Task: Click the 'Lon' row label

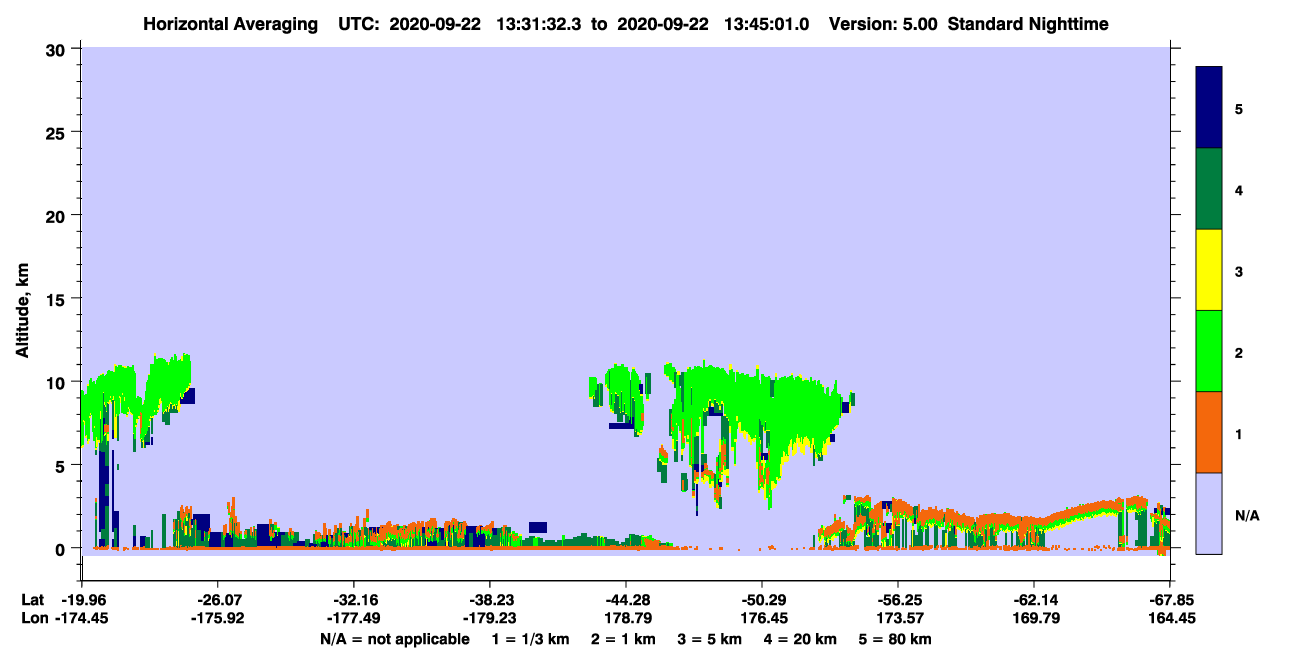Action: (x=34, y=618)
